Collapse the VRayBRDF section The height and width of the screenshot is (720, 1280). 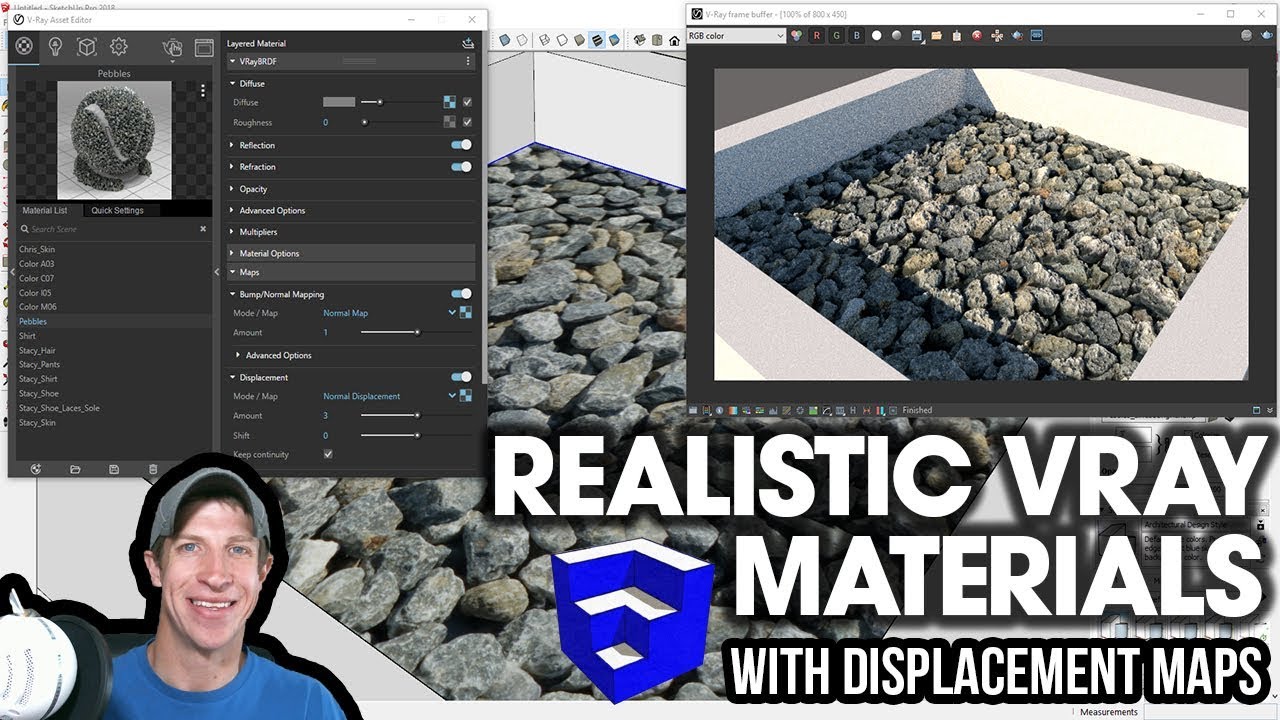(232, 61)
